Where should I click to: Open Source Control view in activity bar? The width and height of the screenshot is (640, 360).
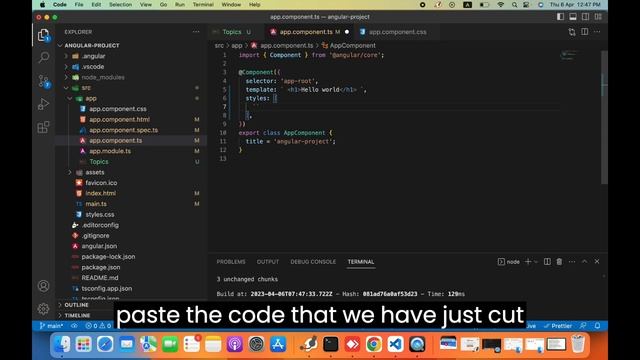click(43, 81)
